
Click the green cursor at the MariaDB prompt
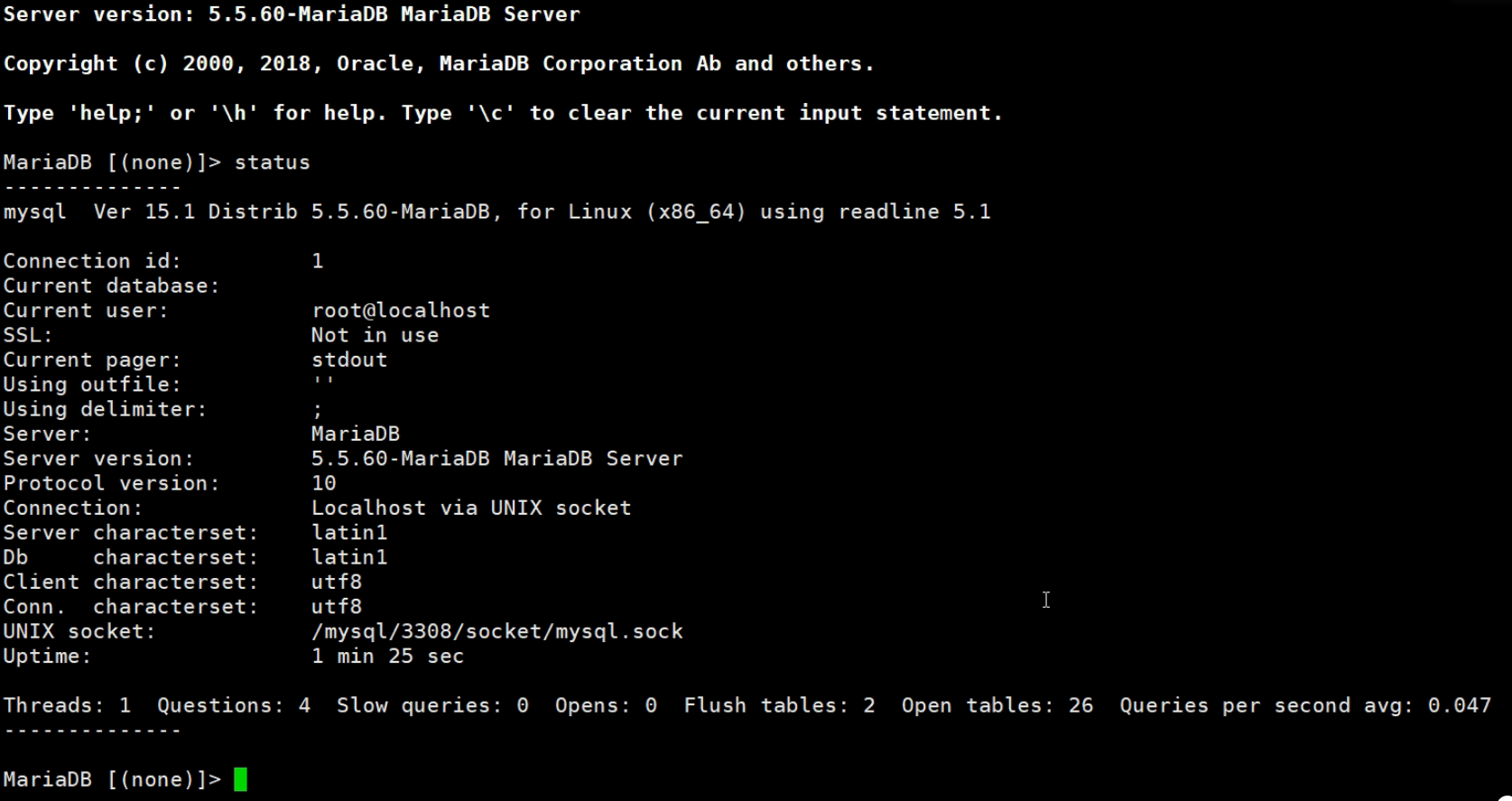240,779
